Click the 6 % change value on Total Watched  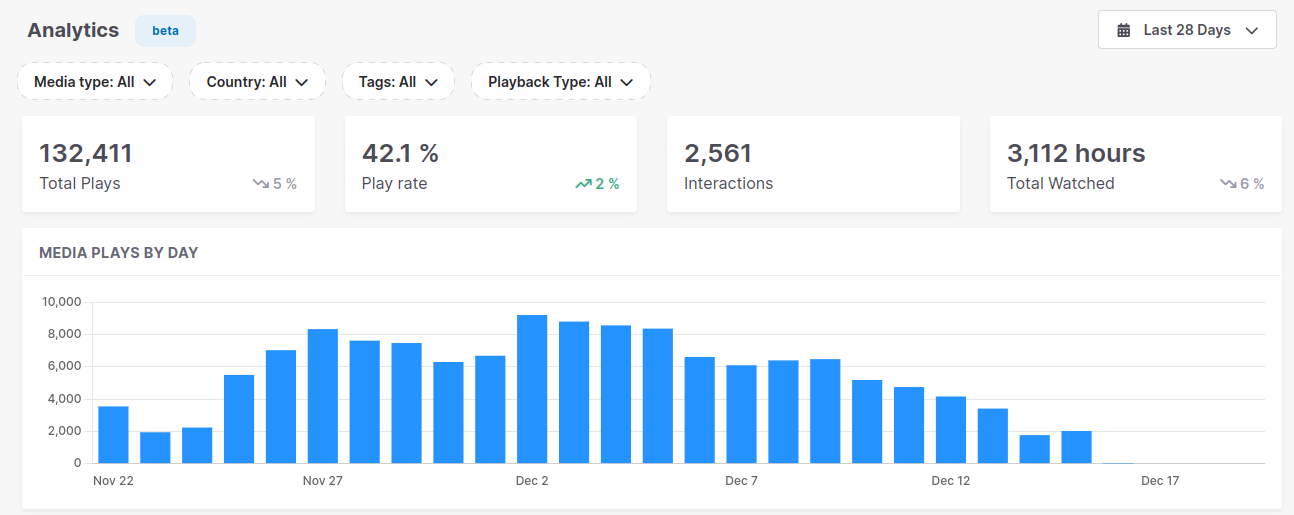point(1252,184)
